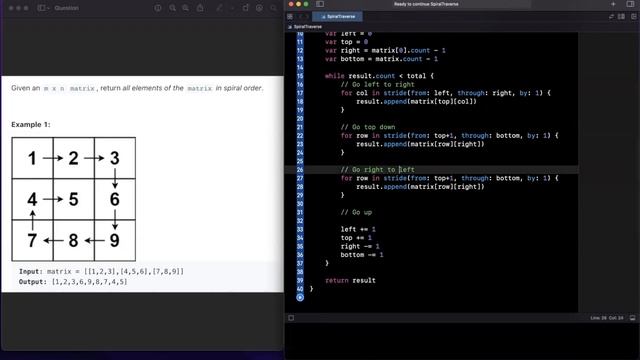
Task: Open the Preview markup toolbar icon
Action: tap(259, 8)
